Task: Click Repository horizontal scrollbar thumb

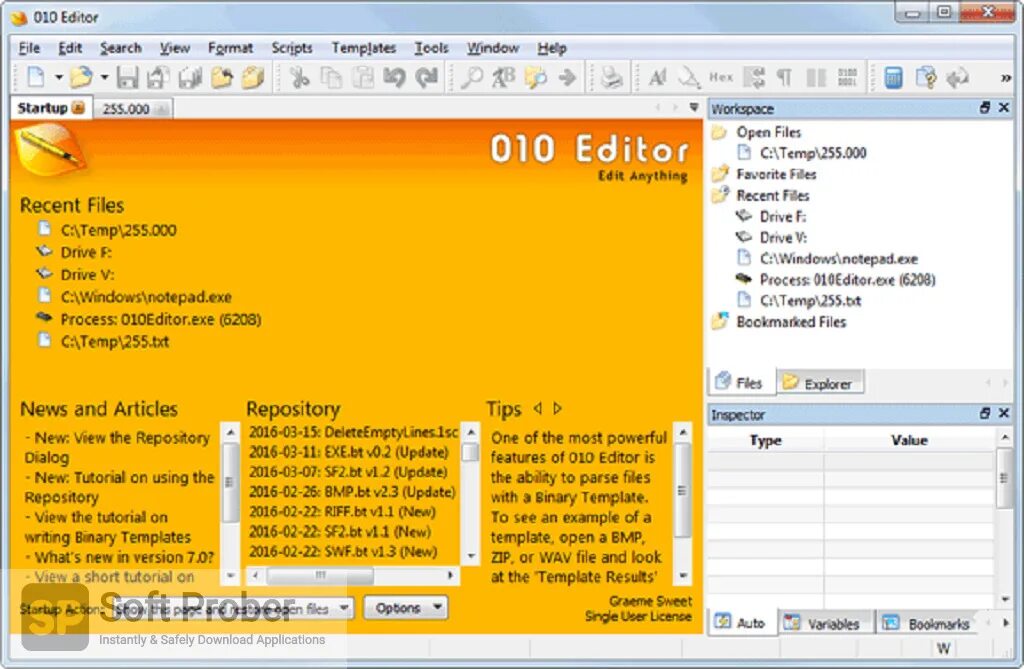Action: click(320, 576)
